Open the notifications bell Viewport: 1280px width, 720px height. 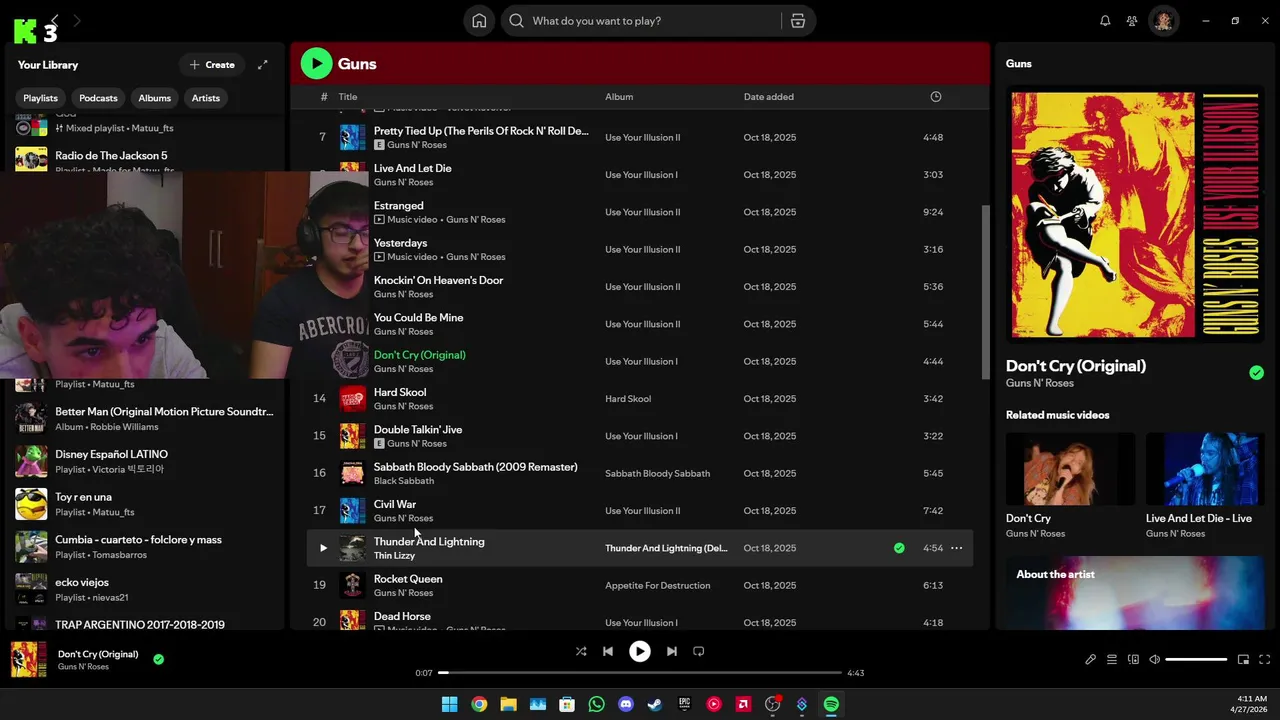[x=1105, y=21]
